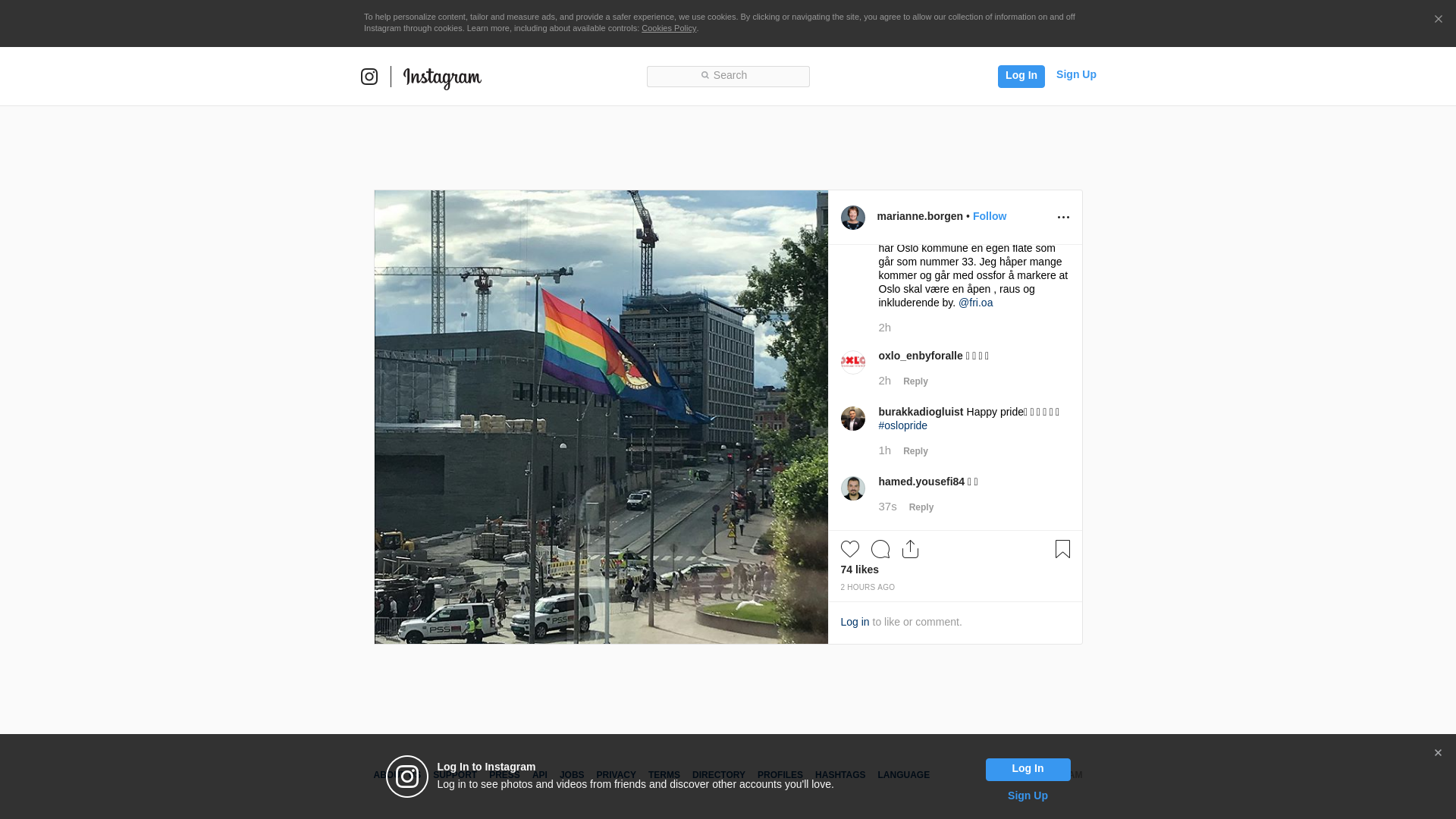Open oxlo_enbyforalle username
Screen dimensions: 1456x819
921,356
